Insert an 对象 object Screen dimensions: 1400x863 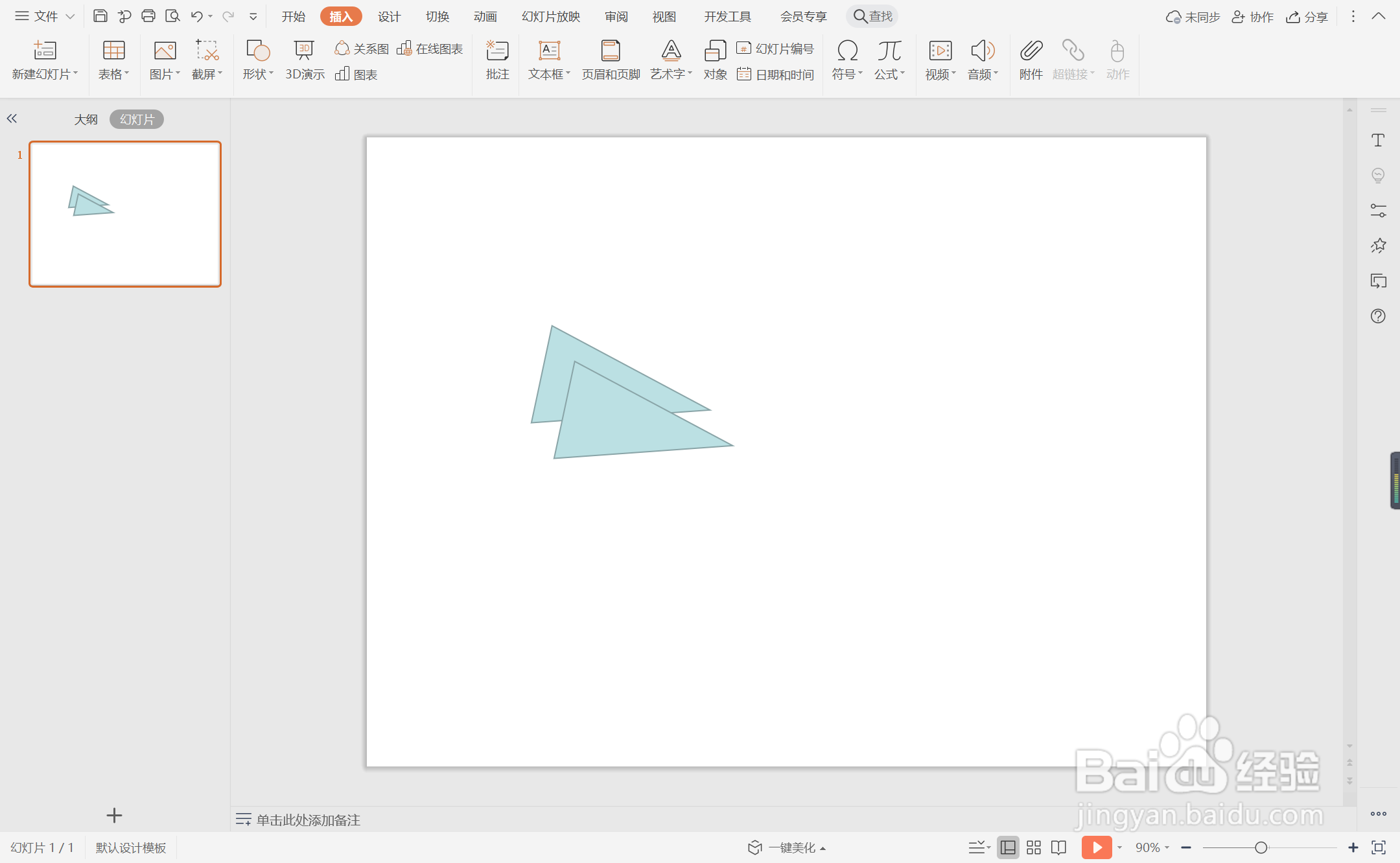[715, 60]
